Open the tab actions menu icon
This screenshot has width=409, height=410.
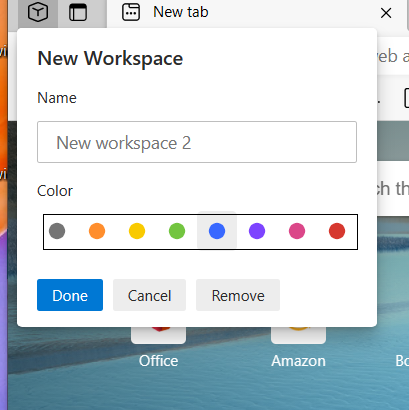[78, 13]
